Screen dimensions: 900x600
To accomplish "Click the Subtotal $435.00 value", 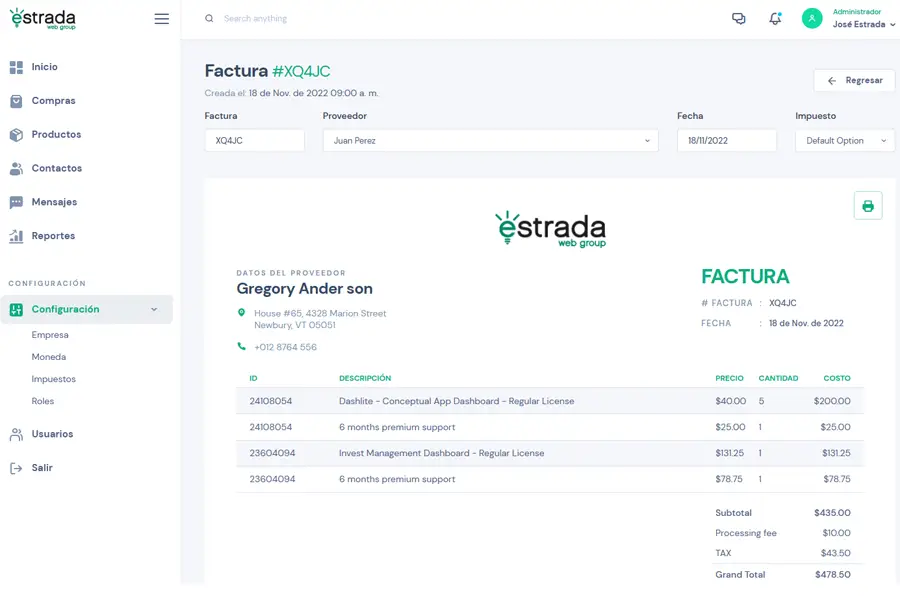I will (832, 513).
